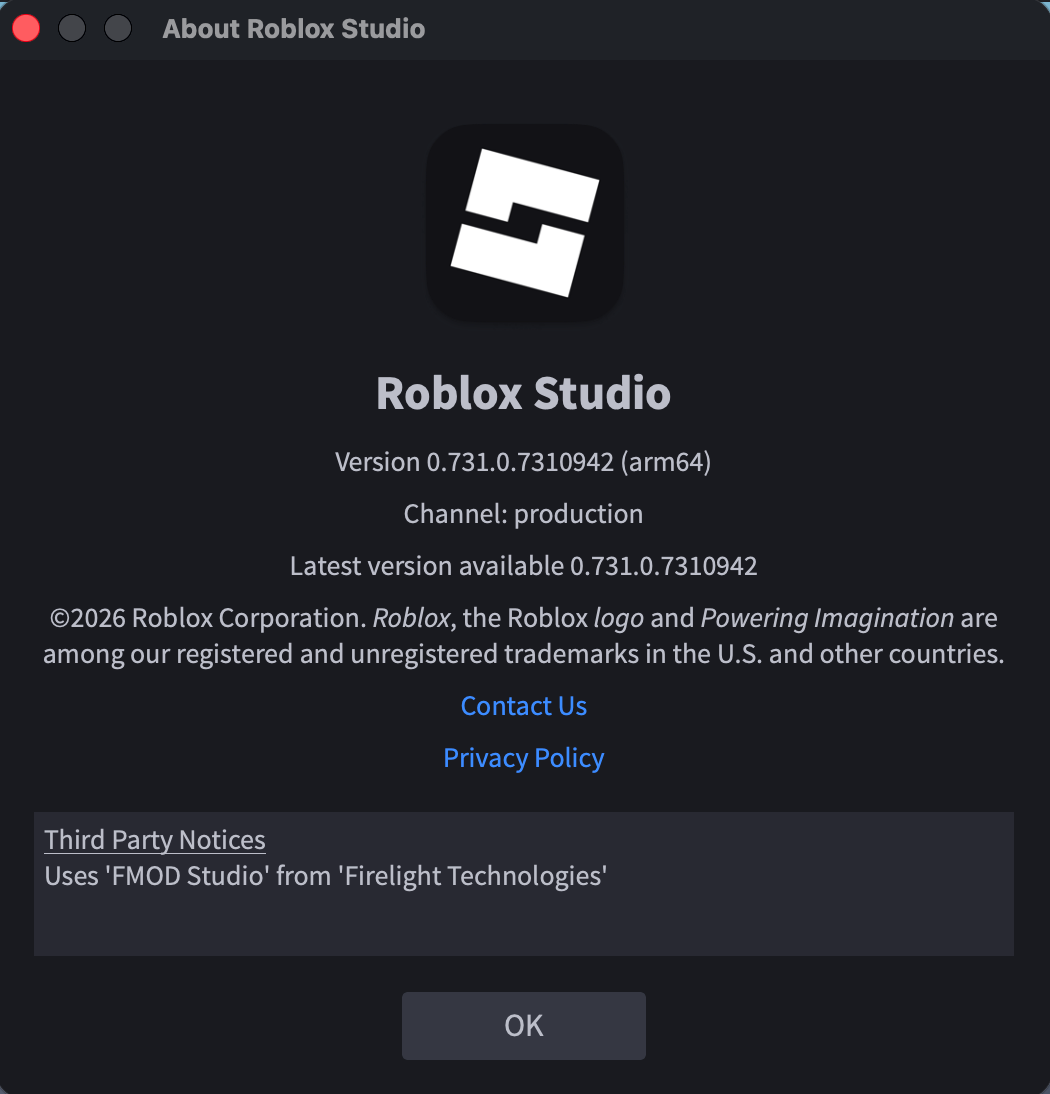Open the Contact Us link
Viewport: 1050px width, 1094px height.
click(524, 706)
